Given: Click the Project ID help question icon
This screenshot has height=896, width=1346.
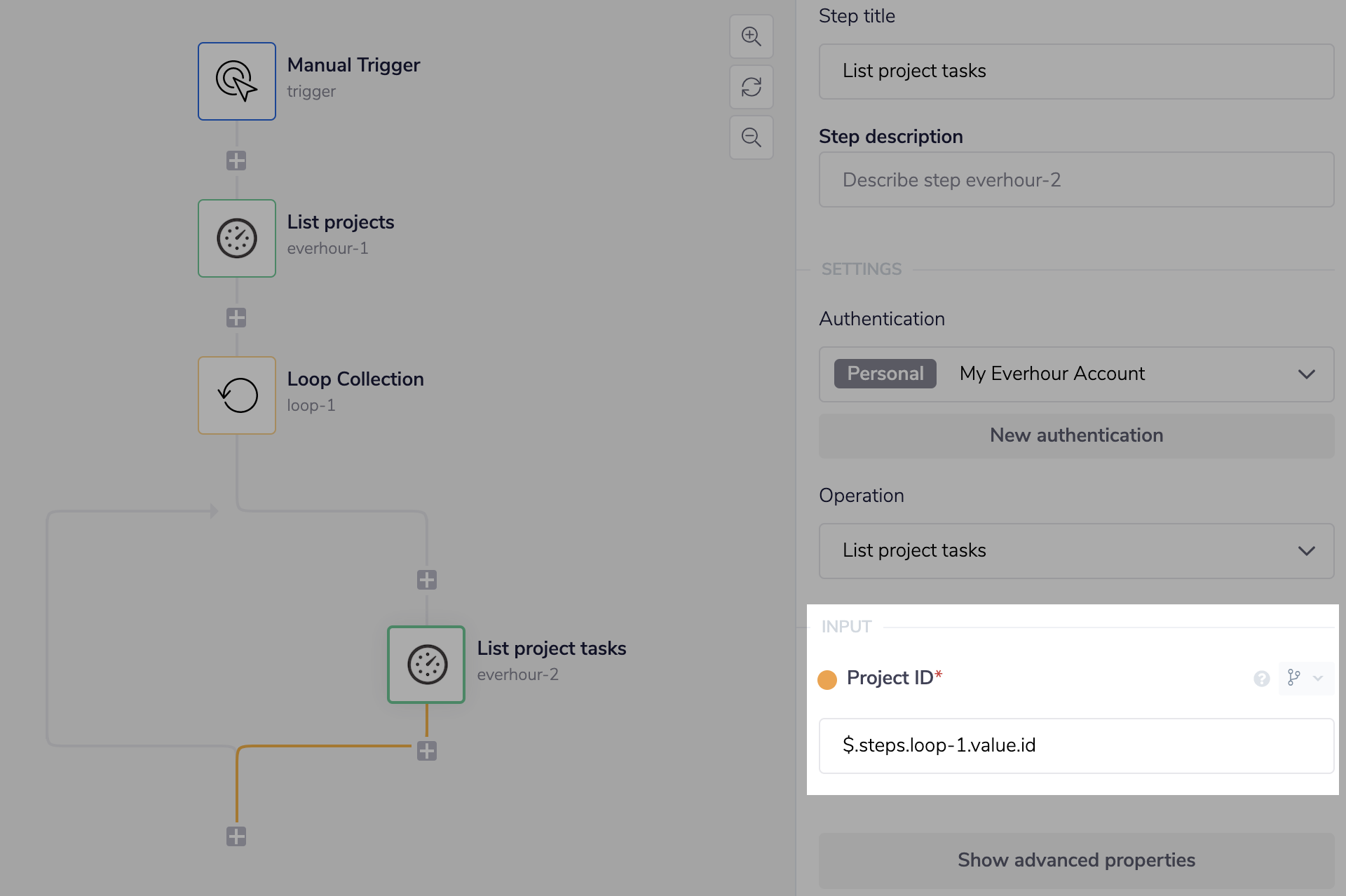Looking at the screenshot, I should [x=1262, y=679].
